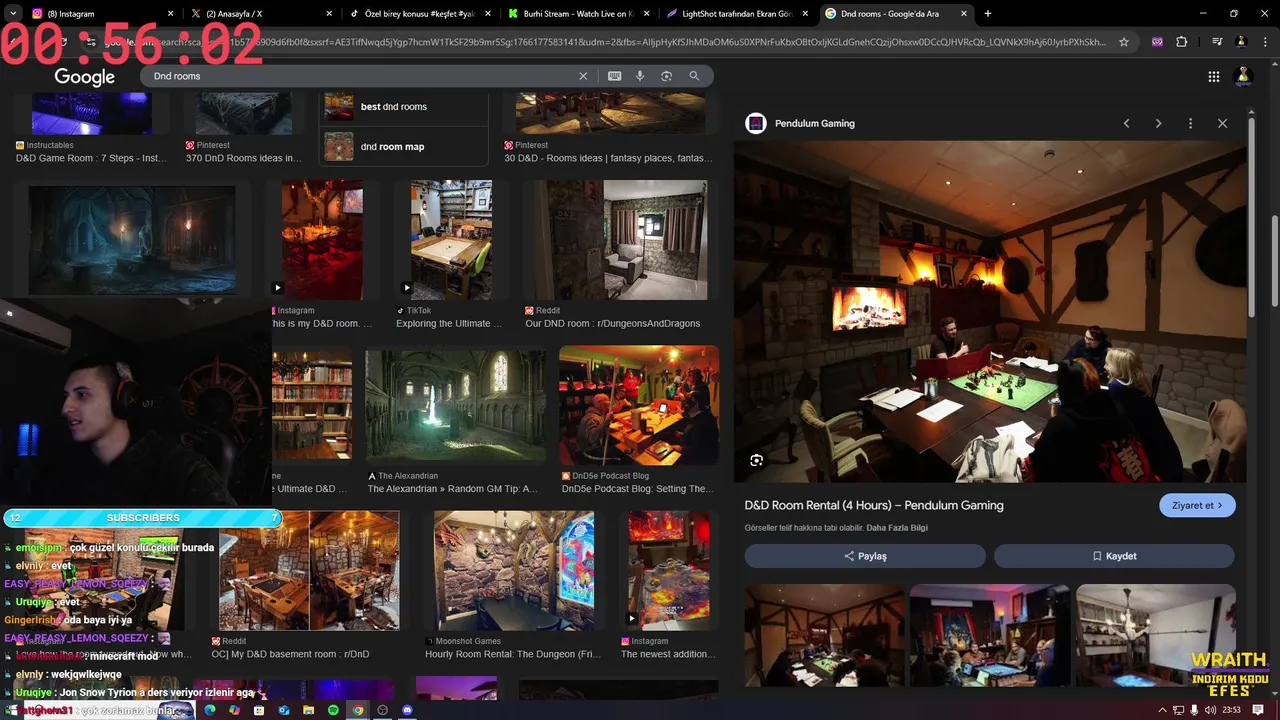Screen dimensions: 1280x720
Task: Expand the tab search dropdown
Action: [13, 14]
